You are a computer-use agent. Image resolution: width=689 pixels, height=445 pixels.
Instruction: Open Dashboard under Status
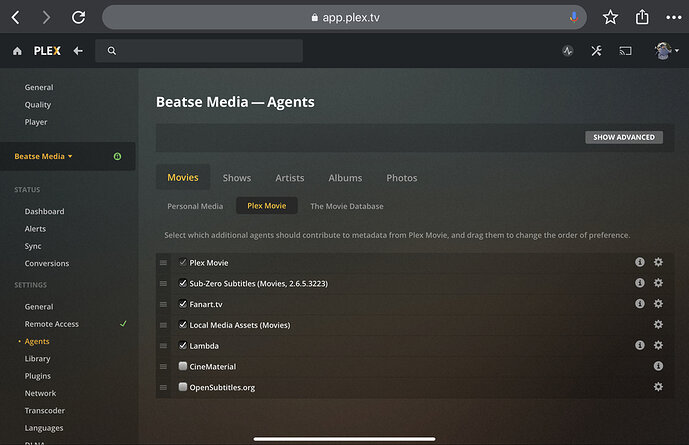pos(44,211)
